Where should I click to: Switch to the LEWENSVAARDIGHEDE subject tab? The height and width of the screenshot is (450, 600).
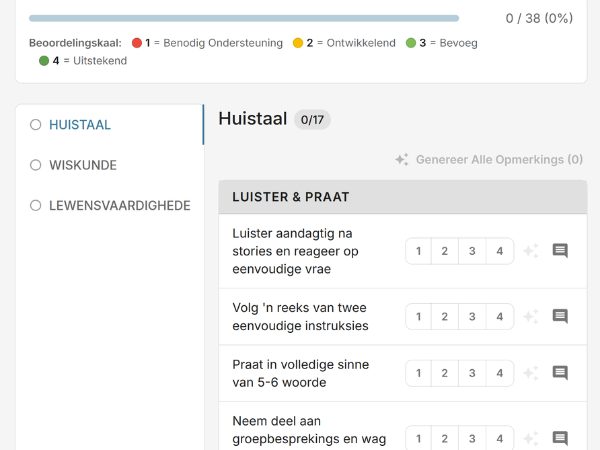point(110,205)
